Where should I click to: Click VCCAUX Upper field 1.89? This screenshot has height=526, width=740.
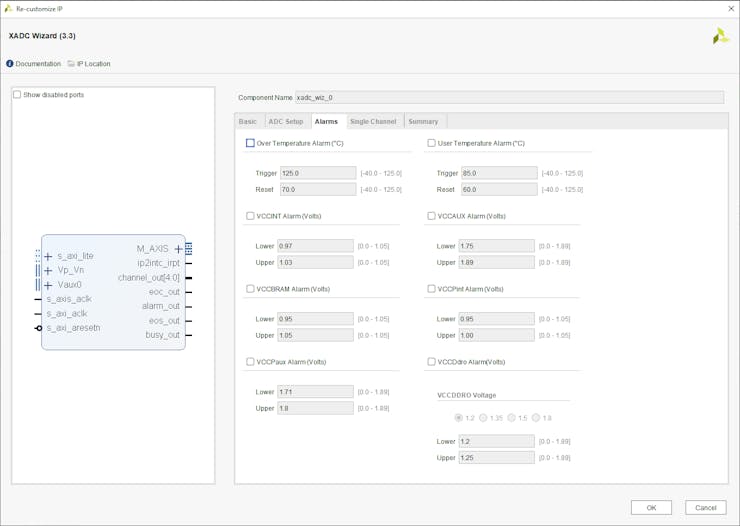click(496, 262)
